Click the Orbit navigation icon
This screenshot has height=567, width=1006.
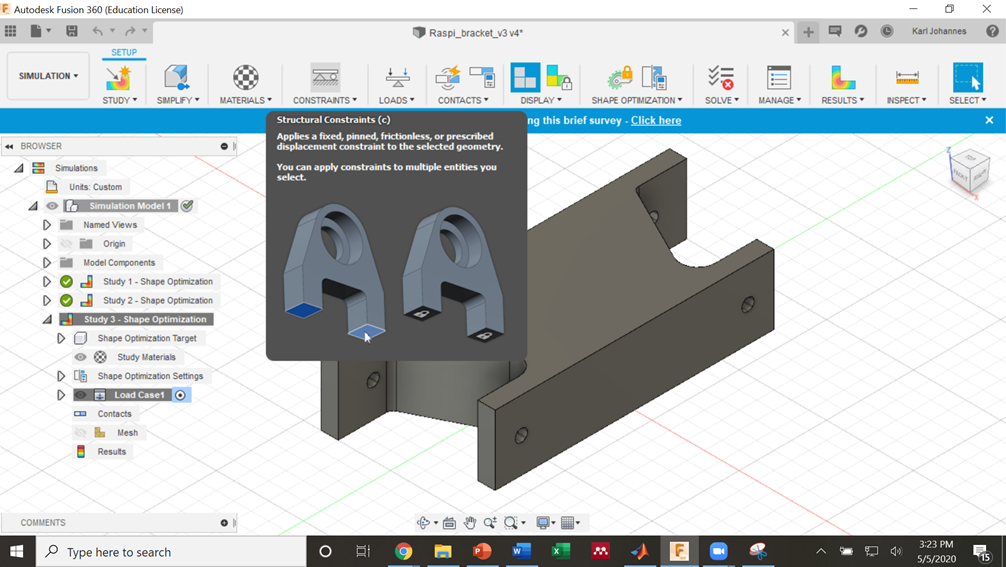[x=423, y=523]
